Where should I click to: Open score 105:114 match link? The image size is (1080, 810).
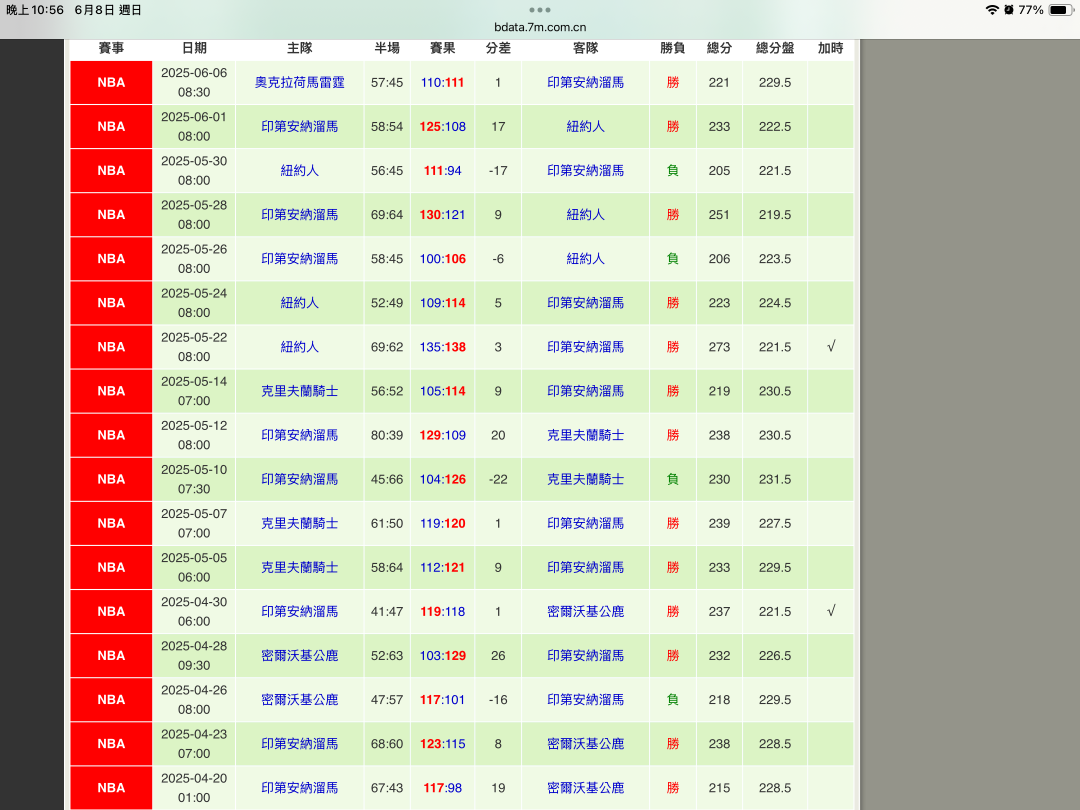coord(442,391)
